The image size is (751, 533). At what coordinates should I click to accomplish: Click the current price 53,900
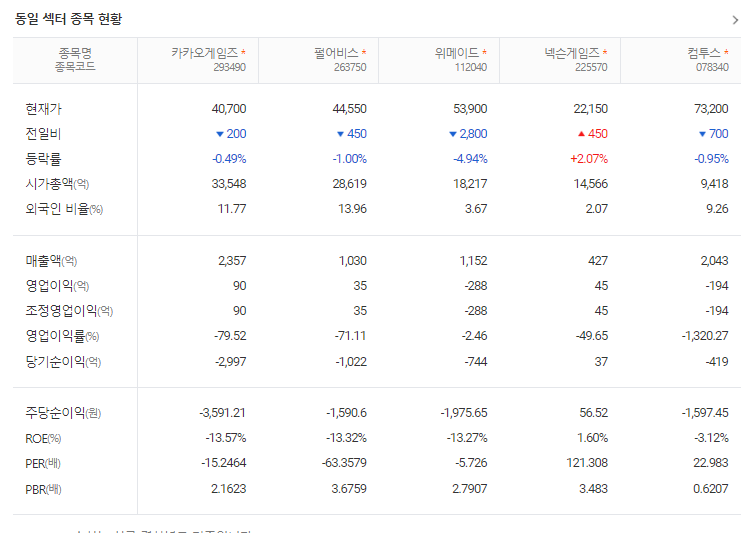(470, 109)
